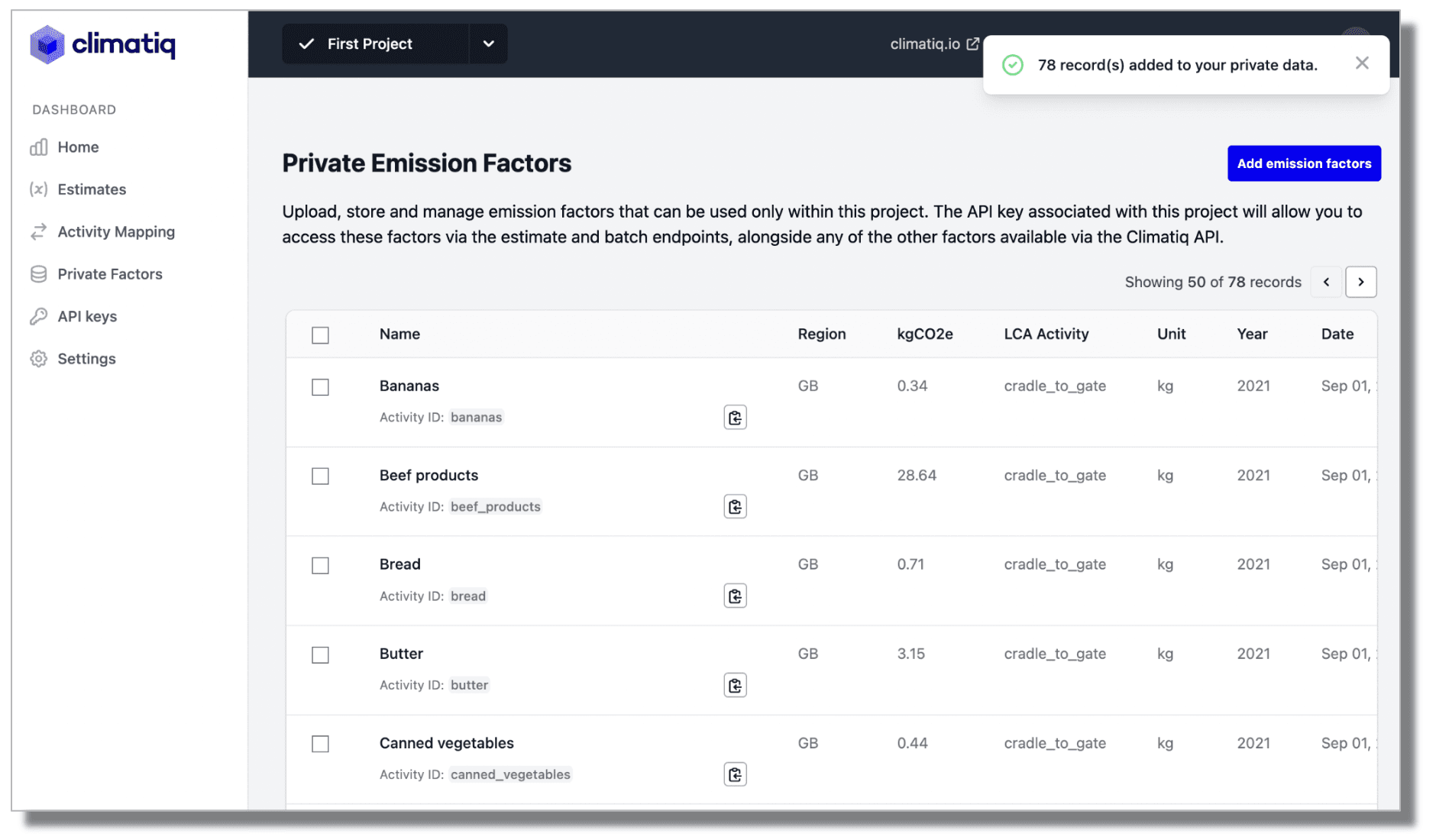This screenshot has height=840, width=1436.
Task: Open the climatiq.io external link
Action: click(933, 44)
